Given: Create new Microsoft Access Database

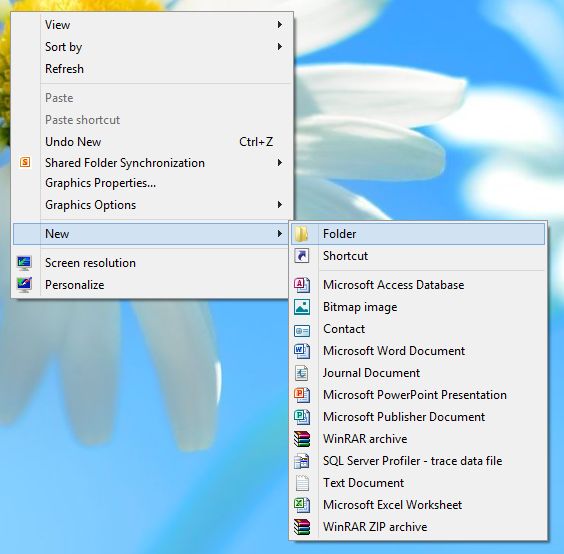Looking at the screenshot, I should [x=418, y=285].
